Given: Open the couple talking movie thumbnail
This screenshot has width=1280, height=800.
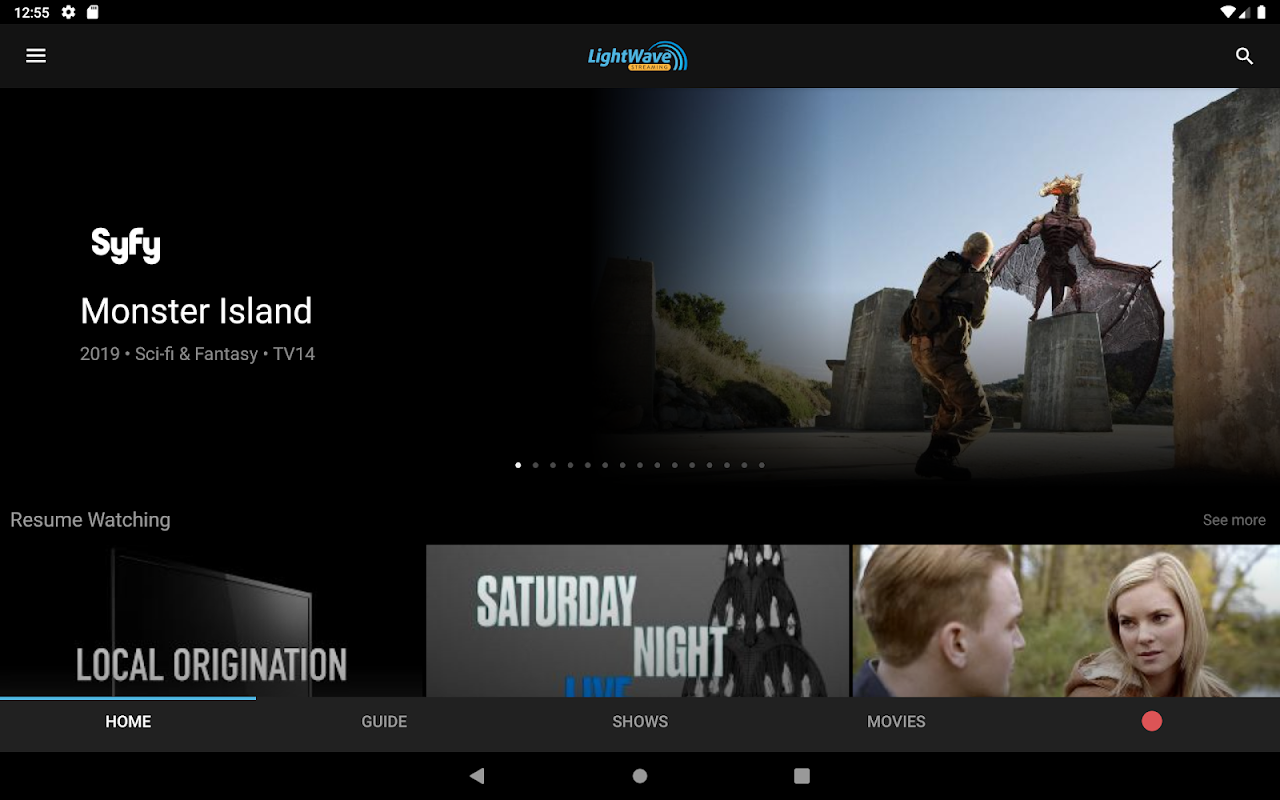Looking at the screenshot, I should click(1066, 621).
